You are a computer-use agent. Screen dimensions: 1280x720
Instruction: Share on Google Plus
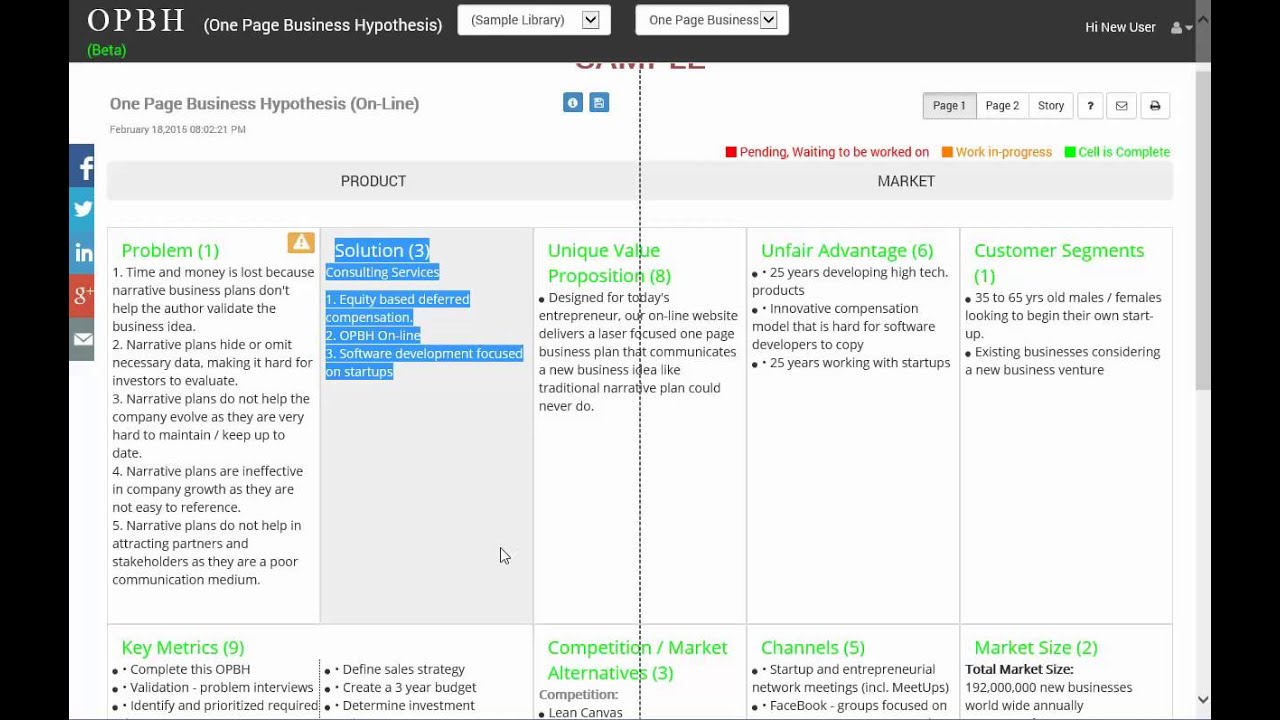point(83,295)
